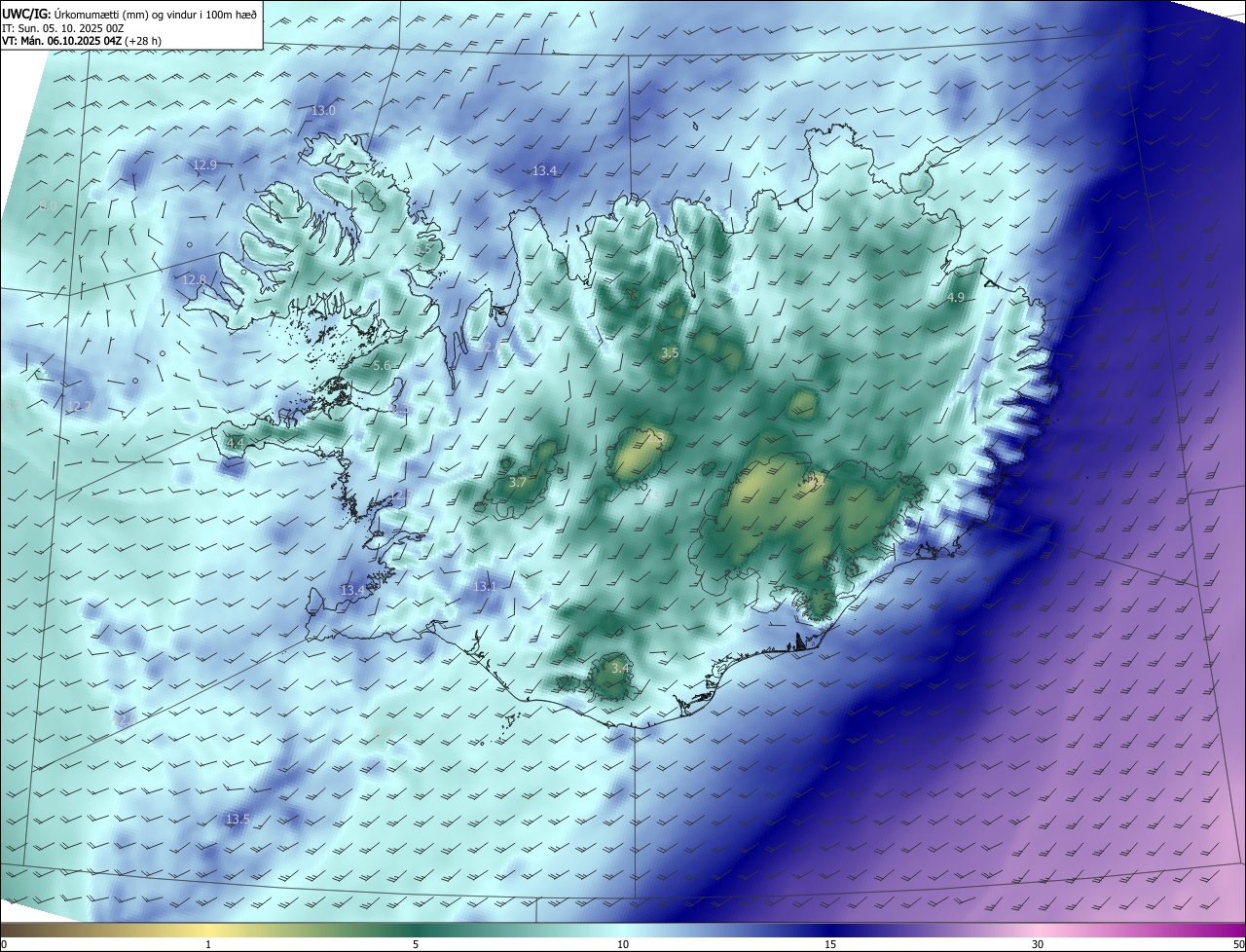Click the 3.5 value label in north highlands
The image size is (1246, 952).
coord(670,353)
